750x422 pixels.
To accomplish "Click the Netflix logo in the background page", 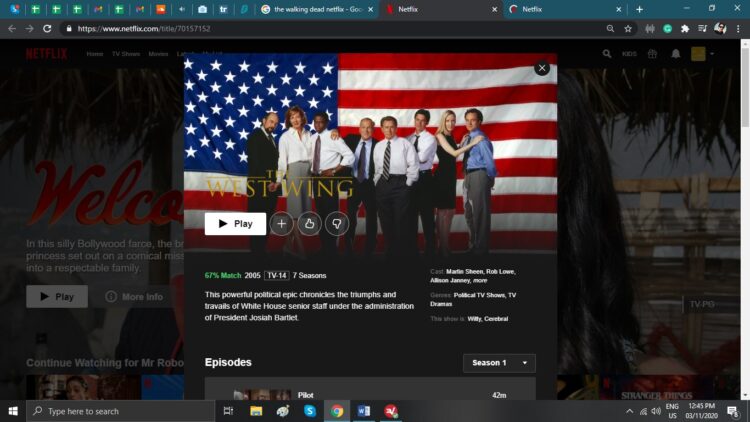I will 46,54.
